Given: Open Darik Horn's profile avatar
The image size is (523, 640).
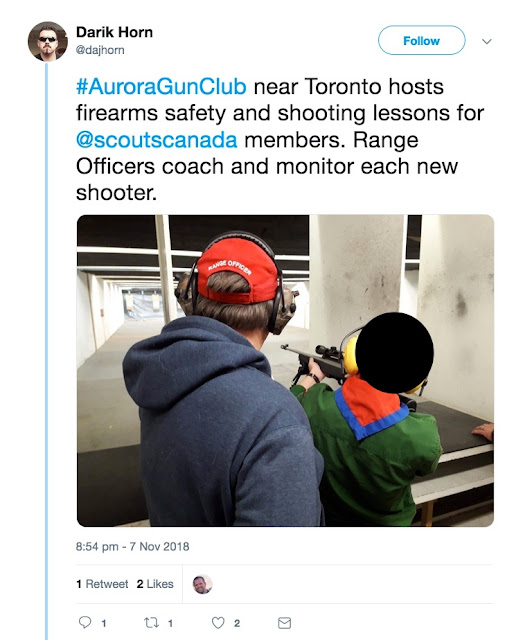Looking at the screenshot, I should [47, 41].
